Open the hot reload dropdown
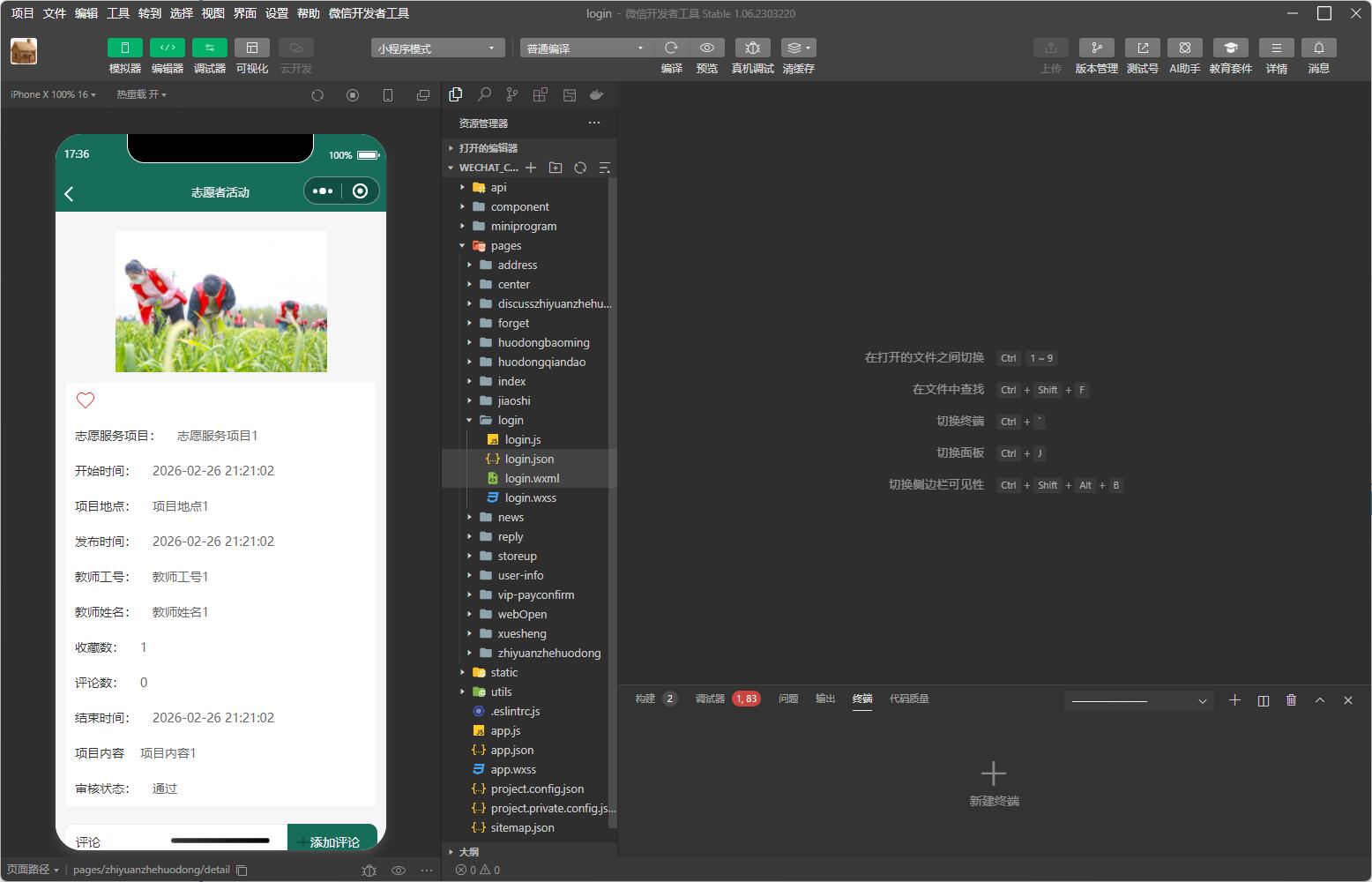The width and height of the screenshot is (1372, 882). pyautogui.click(x=141, y=94)
